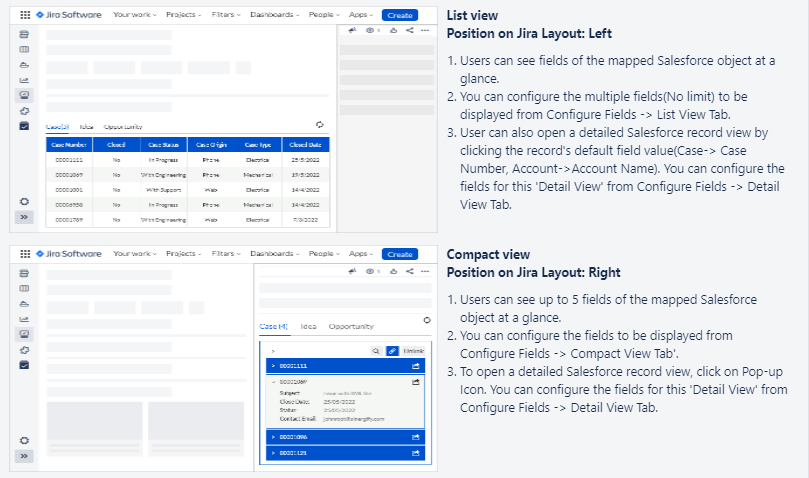This screenshot has height=478, width=809.
Task: Open board icon in List view sidebar
Action: (x=24, y=50)
